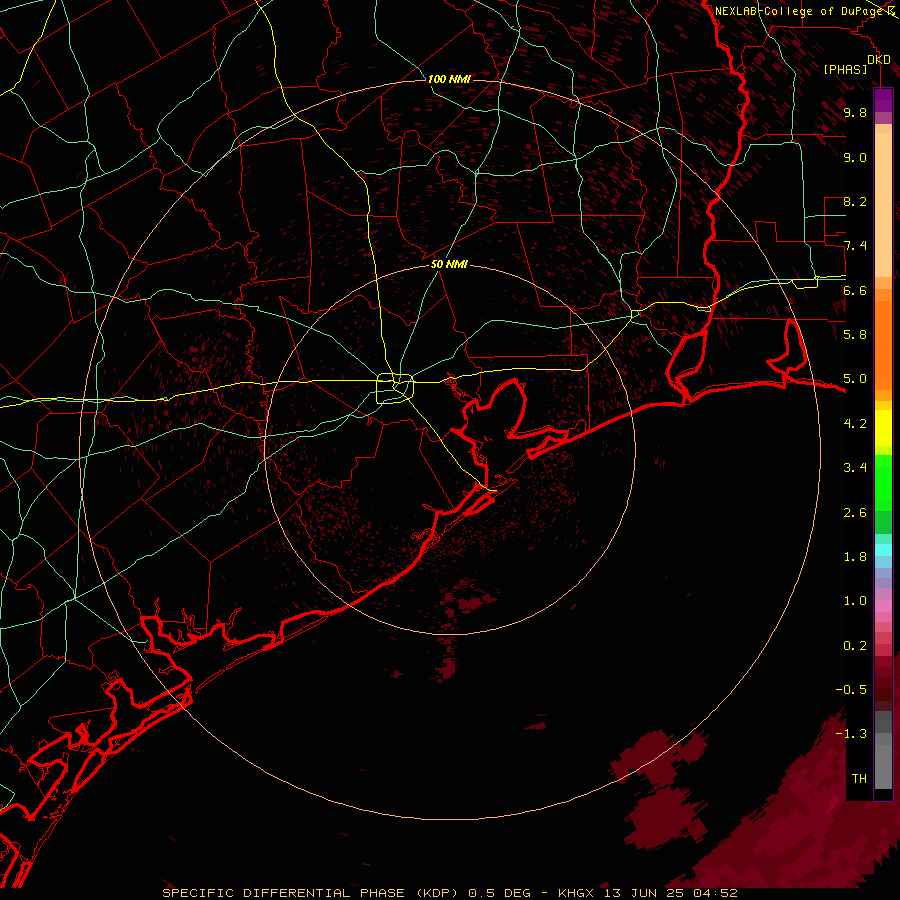Click the -0.5 value on the color scale

tap(851, 689)
